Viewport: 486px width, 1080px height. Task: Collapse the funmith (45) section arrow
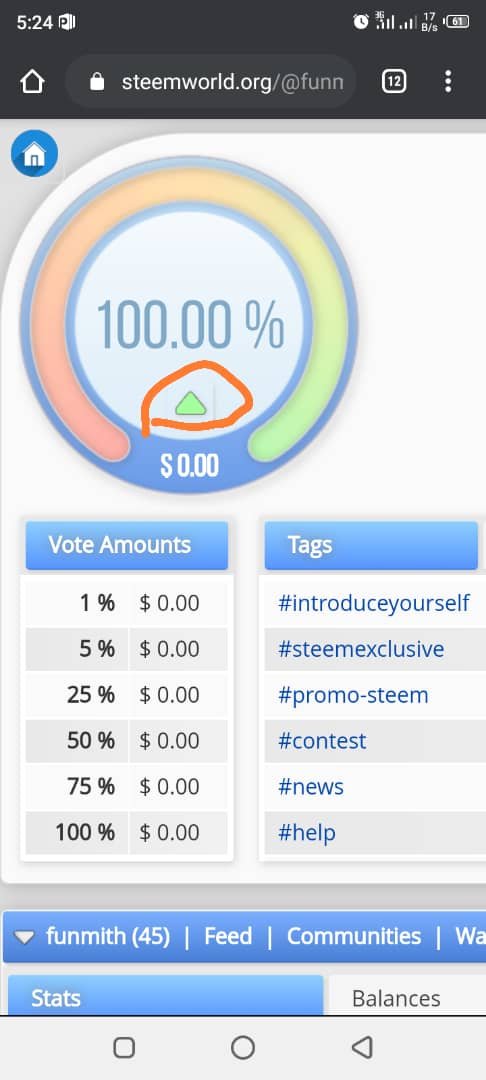point(25,937)
